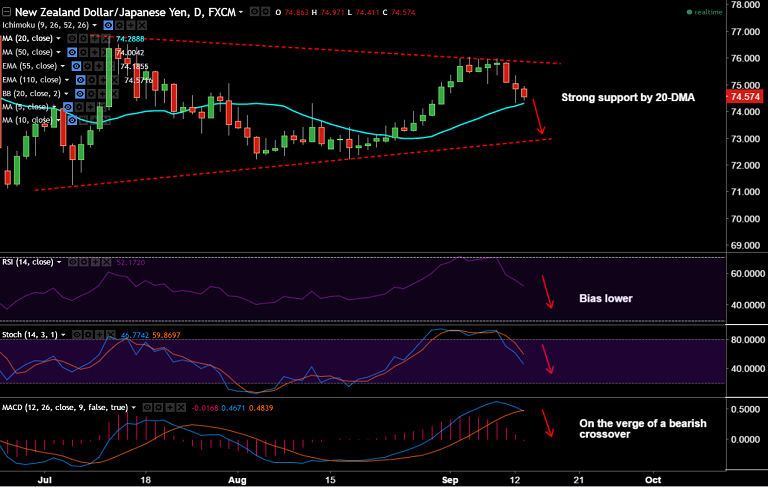Click the plus icon beside EMA (55, close)
The width and height of the screenshot is (768, 487).
pos(99,66)
